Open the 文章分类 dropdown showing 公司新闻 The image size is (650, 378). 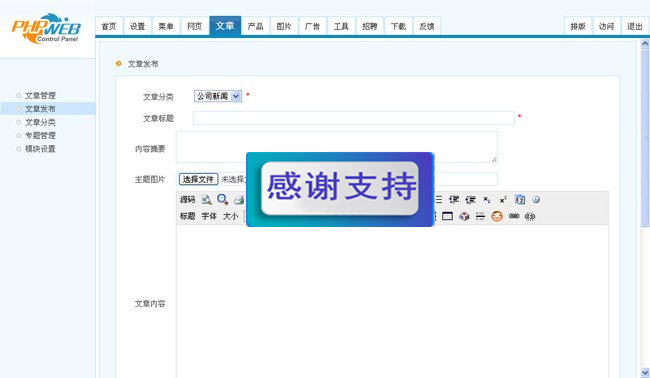click(x=218, y=96)
